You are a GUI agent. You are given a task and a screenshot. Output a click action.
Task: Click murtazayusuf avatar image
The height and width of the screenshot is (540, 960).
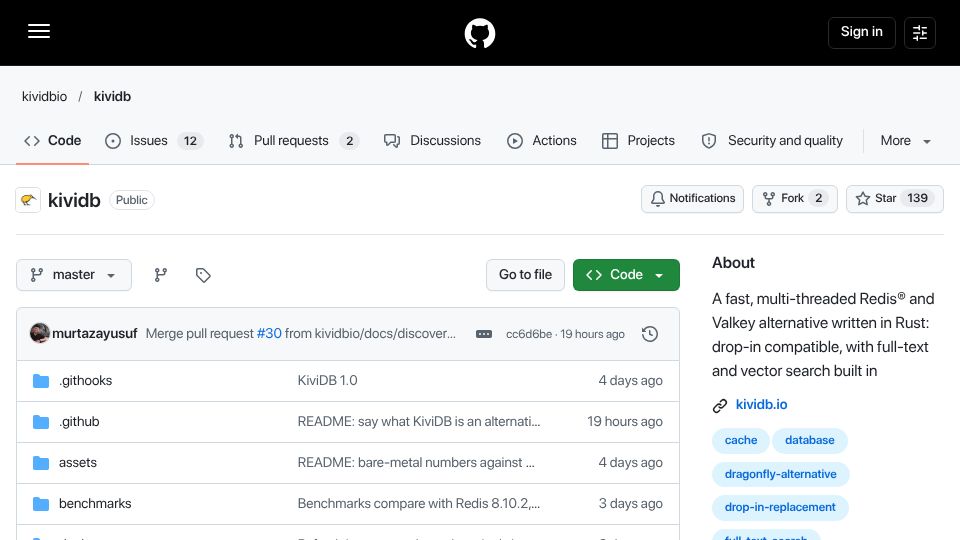click(40, 333)
